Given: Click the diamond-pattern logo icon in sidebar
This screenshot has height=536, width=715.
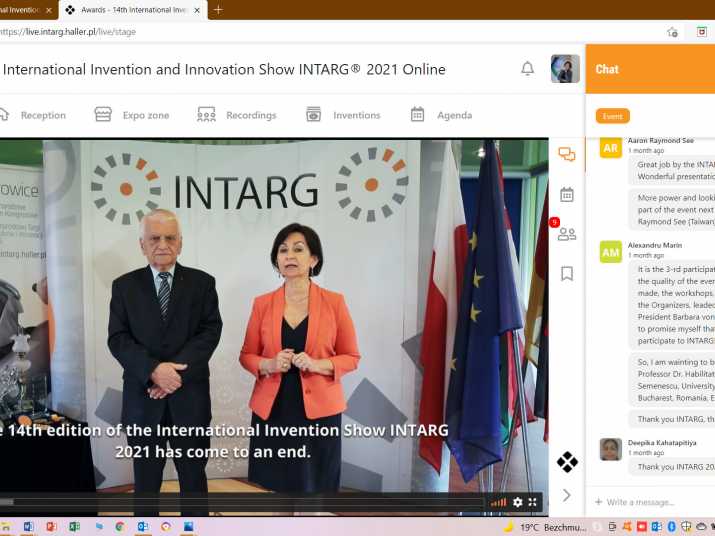Looking at the screenshot, I should click(x=567, y=462).
